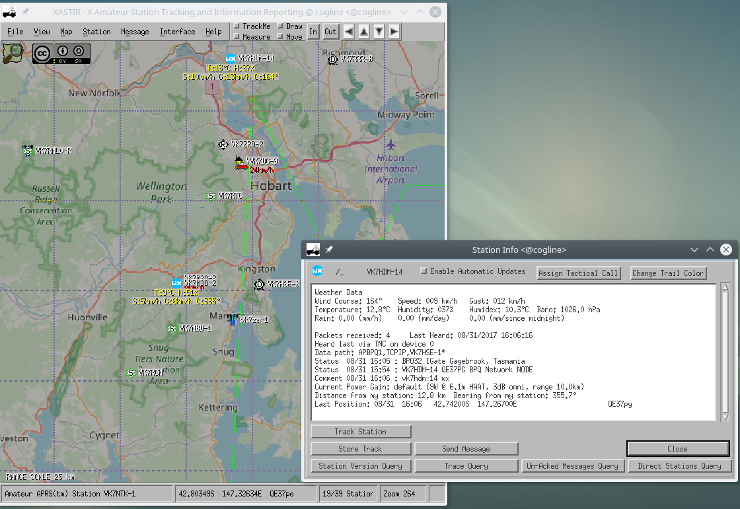This screenshot has width=740, height=509.
Task: Click the Station Info scrollbar up arrow
Action: (725, 287)
